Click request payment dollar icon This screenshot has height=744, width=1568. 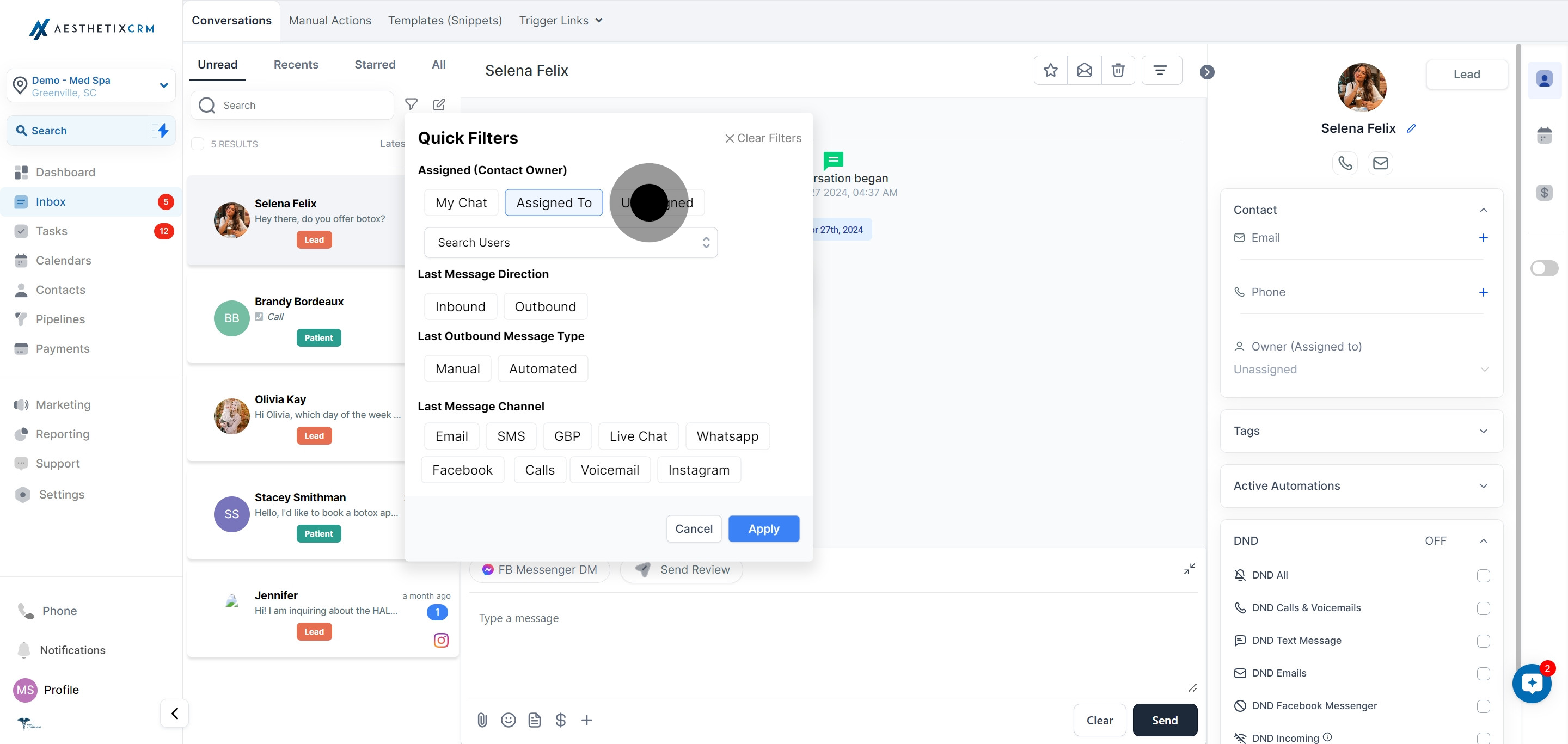tap(561, 720)
